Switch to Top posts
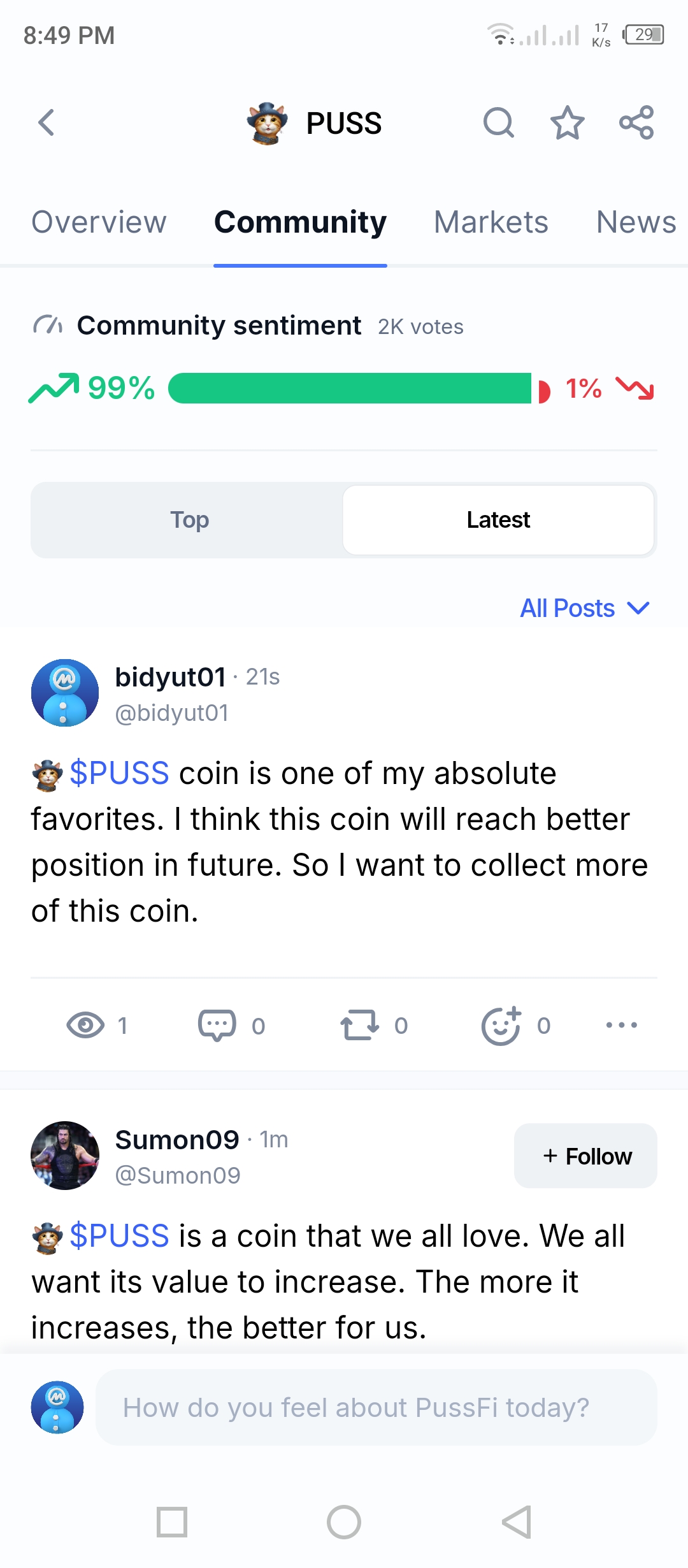Screen dimensions: 688x1568 [x=189, y=520]
